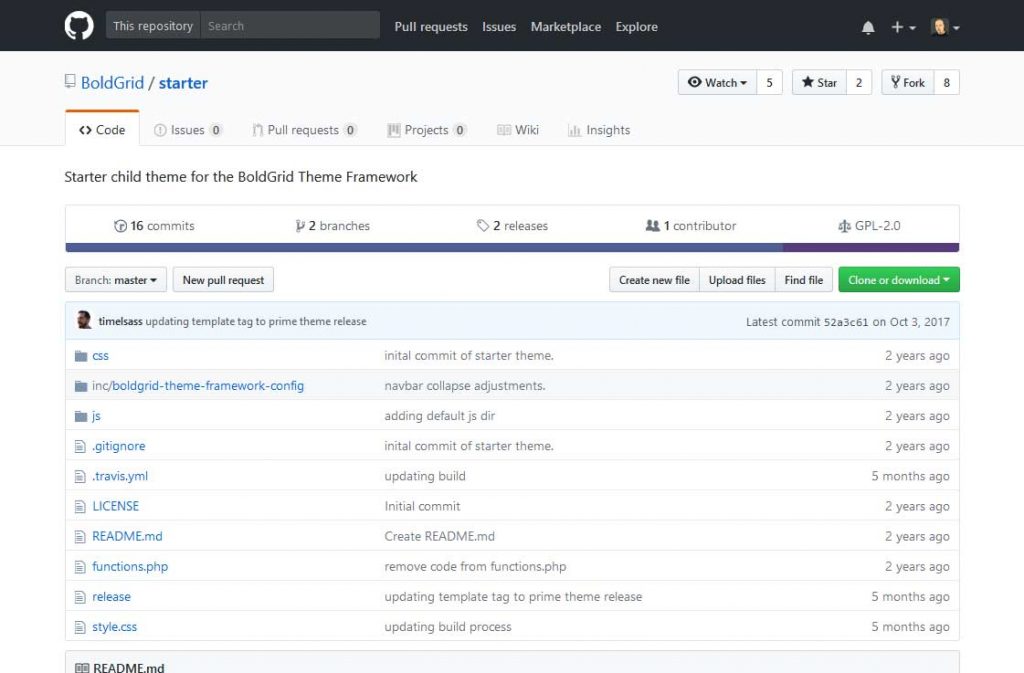The height and width of the screenshot is (673, 1024).
Task: Open the Wiki tab
Action: pyautogui.click(x=518, y=130)
